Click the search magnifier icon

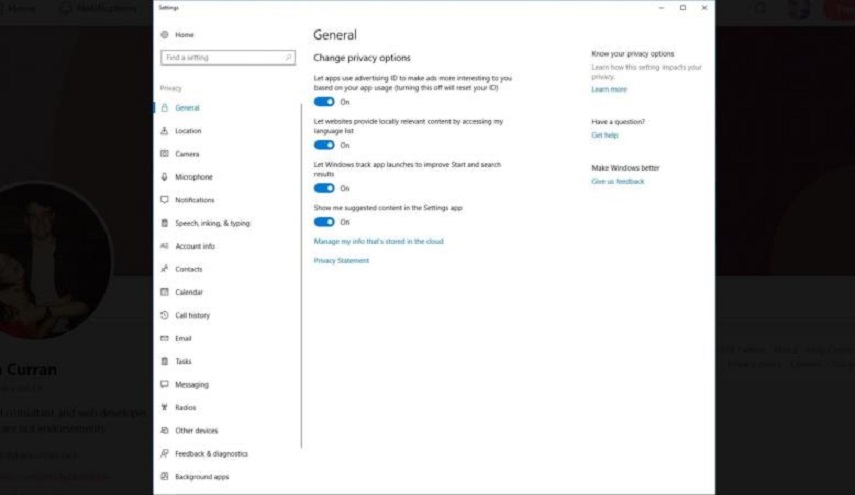(289, 58)
